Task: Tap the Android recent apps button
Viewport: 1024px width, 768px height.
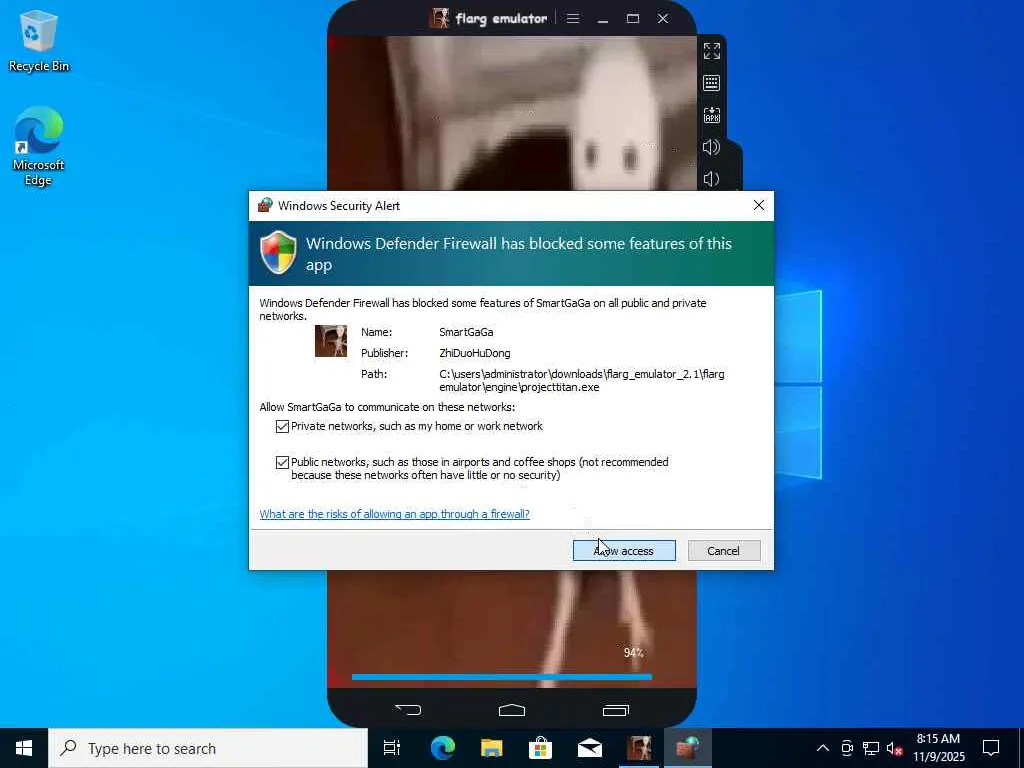Action: tap(615, 709)
